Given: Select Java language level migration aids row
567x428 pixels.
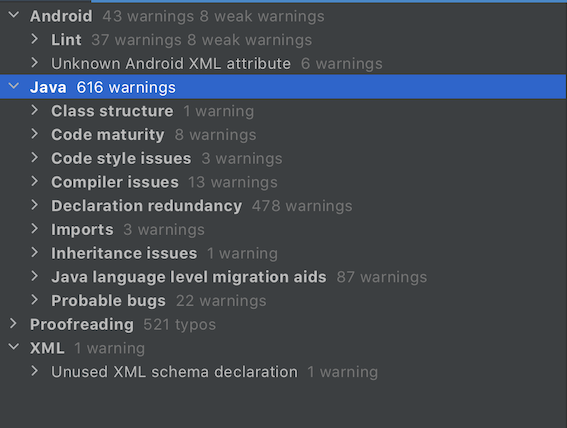Looking at the screenshot, I should pos(284,277).
